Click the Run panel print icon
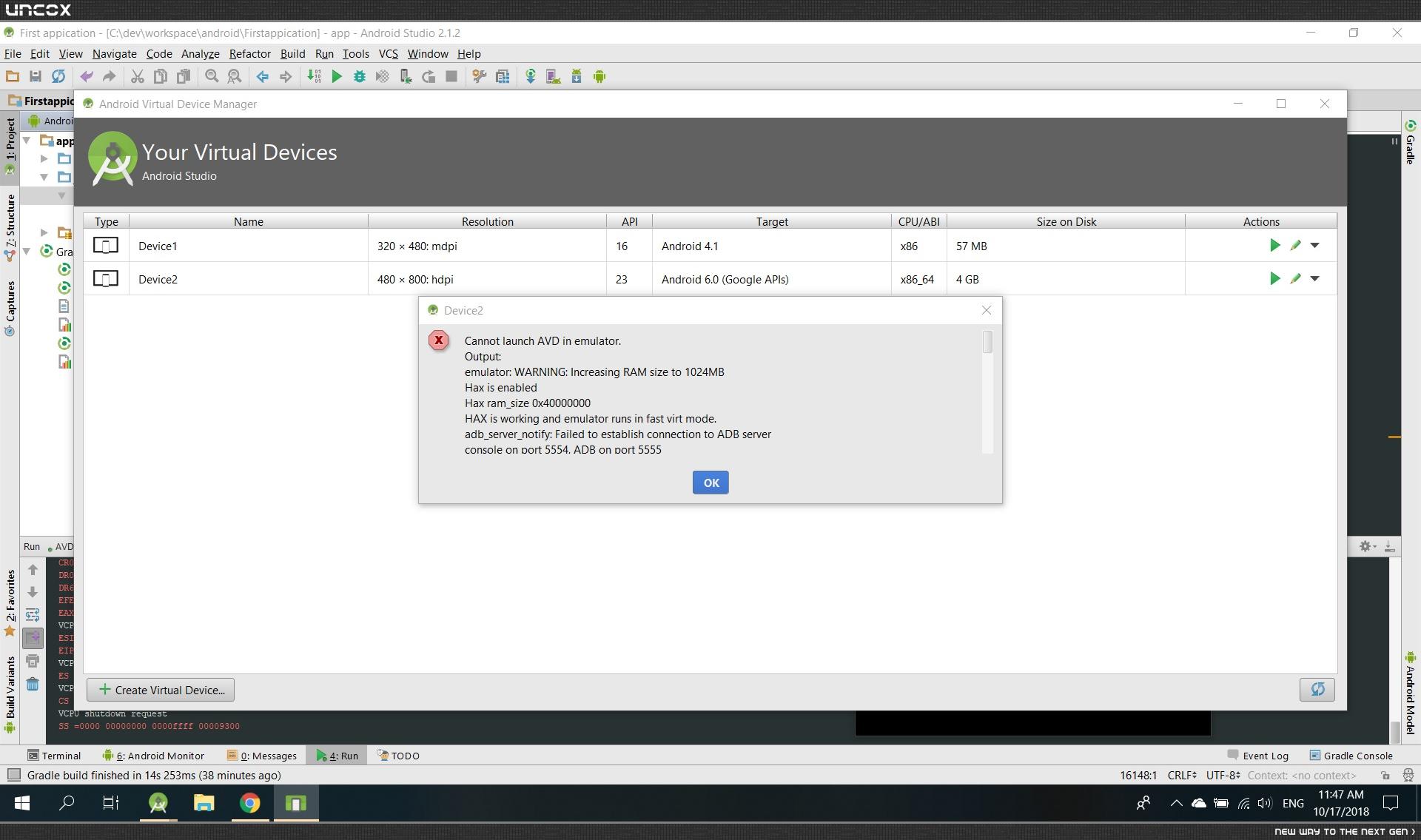This screenshot has height=840, width=1421. (x=33, y=661)
